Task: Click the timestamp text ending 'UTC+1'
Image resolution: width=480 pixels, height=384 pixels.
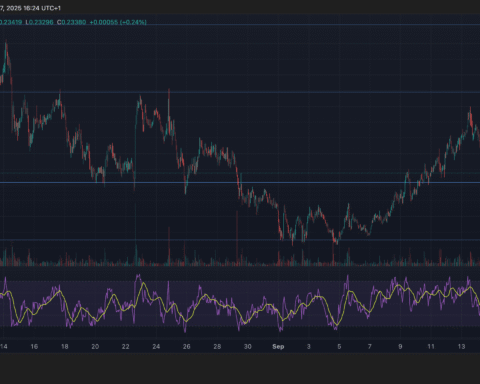Action: pyautogui.click(x=30, y=8)
